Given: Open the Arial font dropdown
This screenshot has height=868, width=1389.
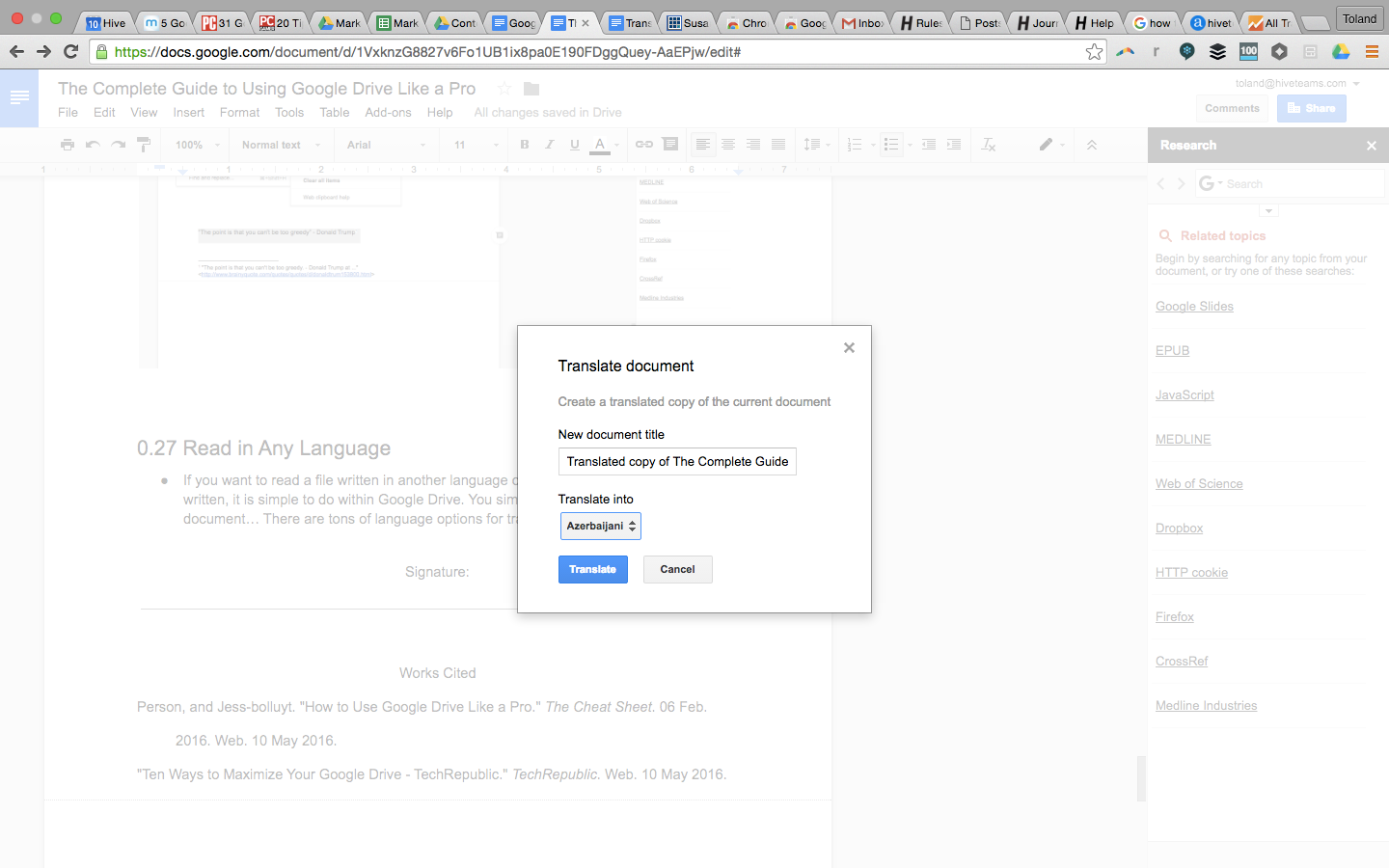Looking at the screenshot, I should click(386, 145).
